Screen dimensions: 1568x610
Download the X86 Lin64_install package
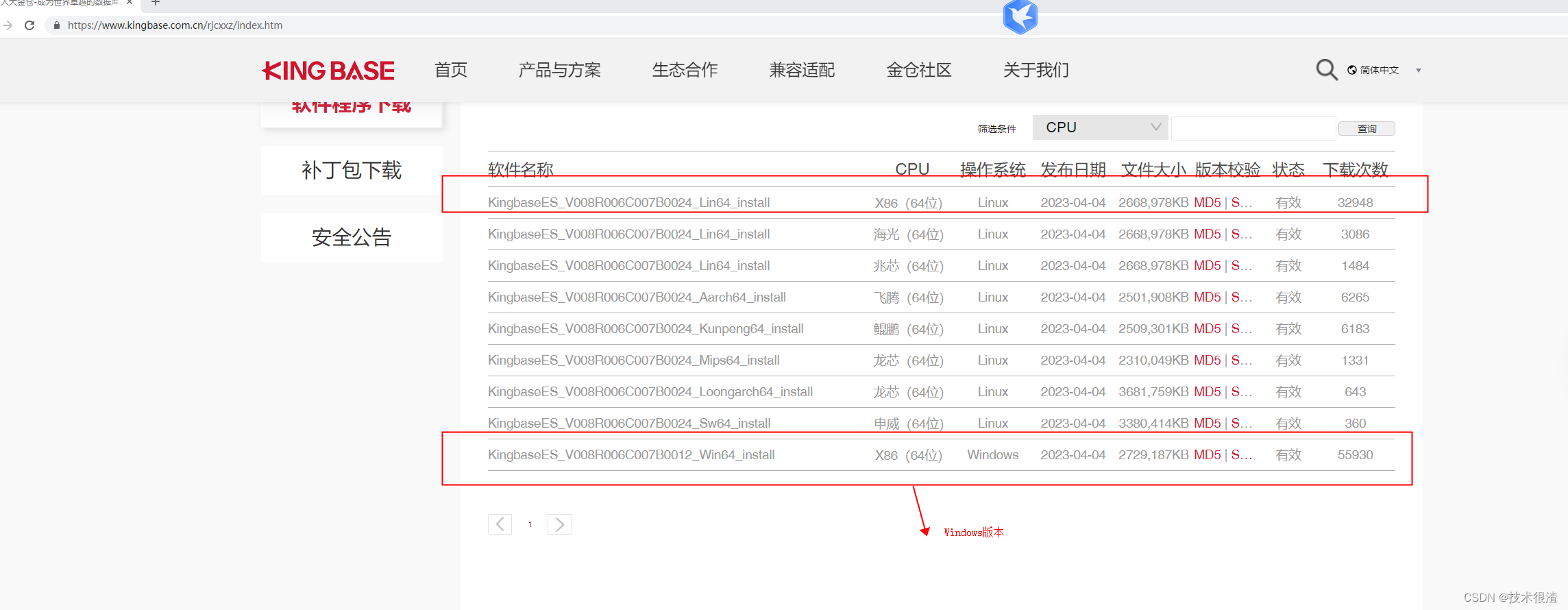coord(628,203)
